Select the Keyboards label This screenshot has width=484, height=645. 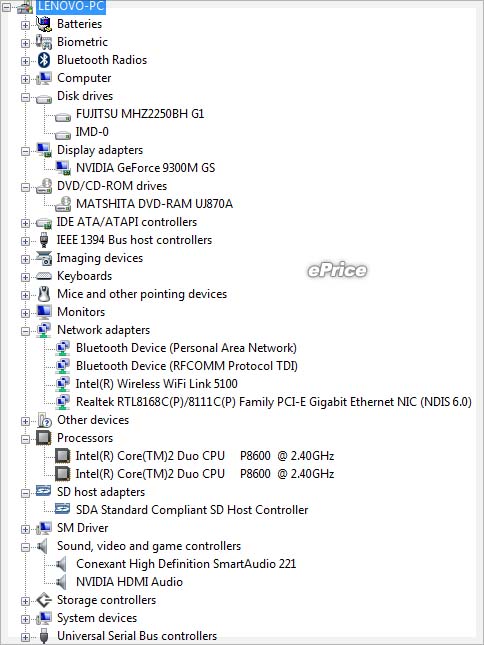point(84,276)
